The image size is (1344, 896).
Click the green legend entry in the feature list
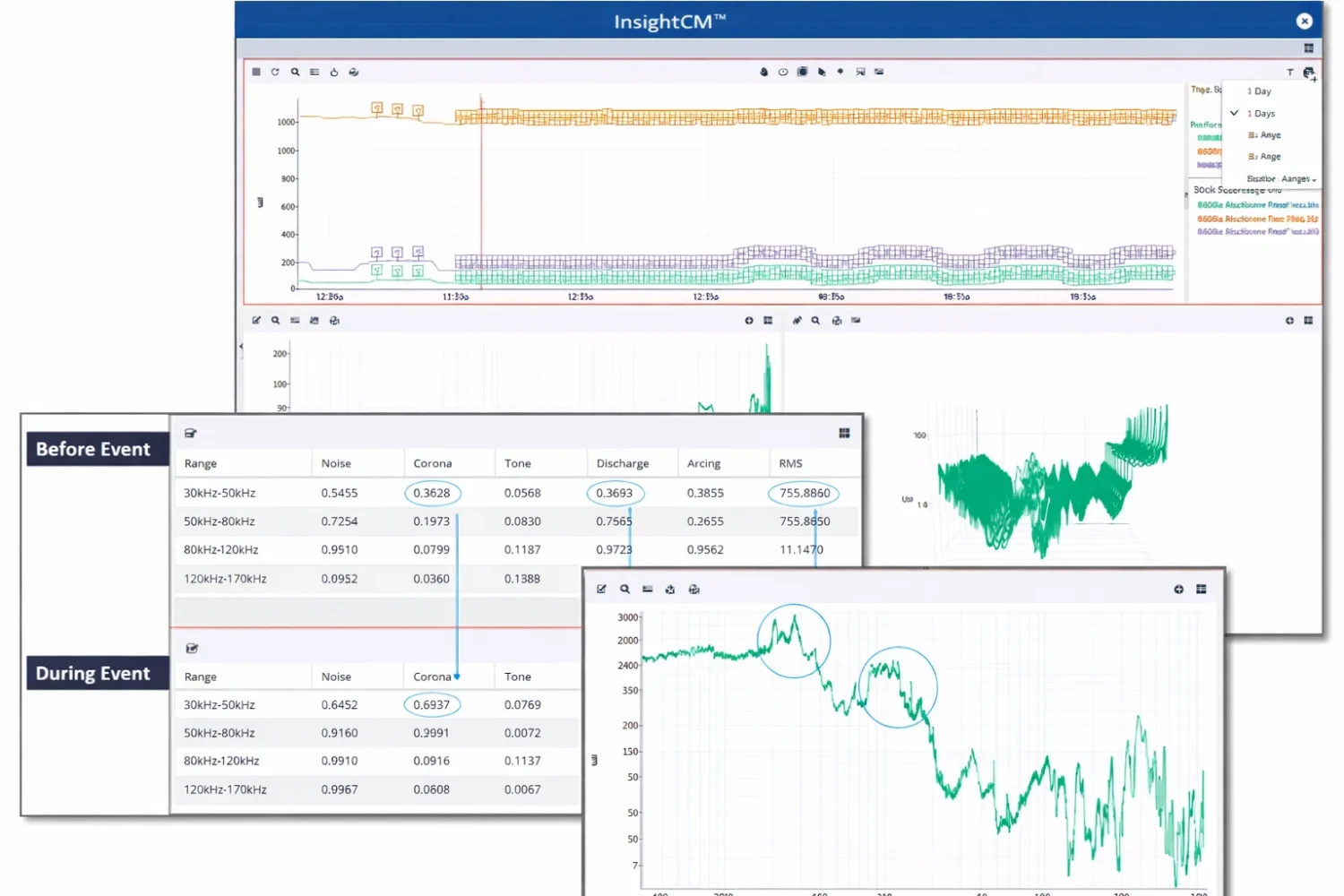(1257, 205)
